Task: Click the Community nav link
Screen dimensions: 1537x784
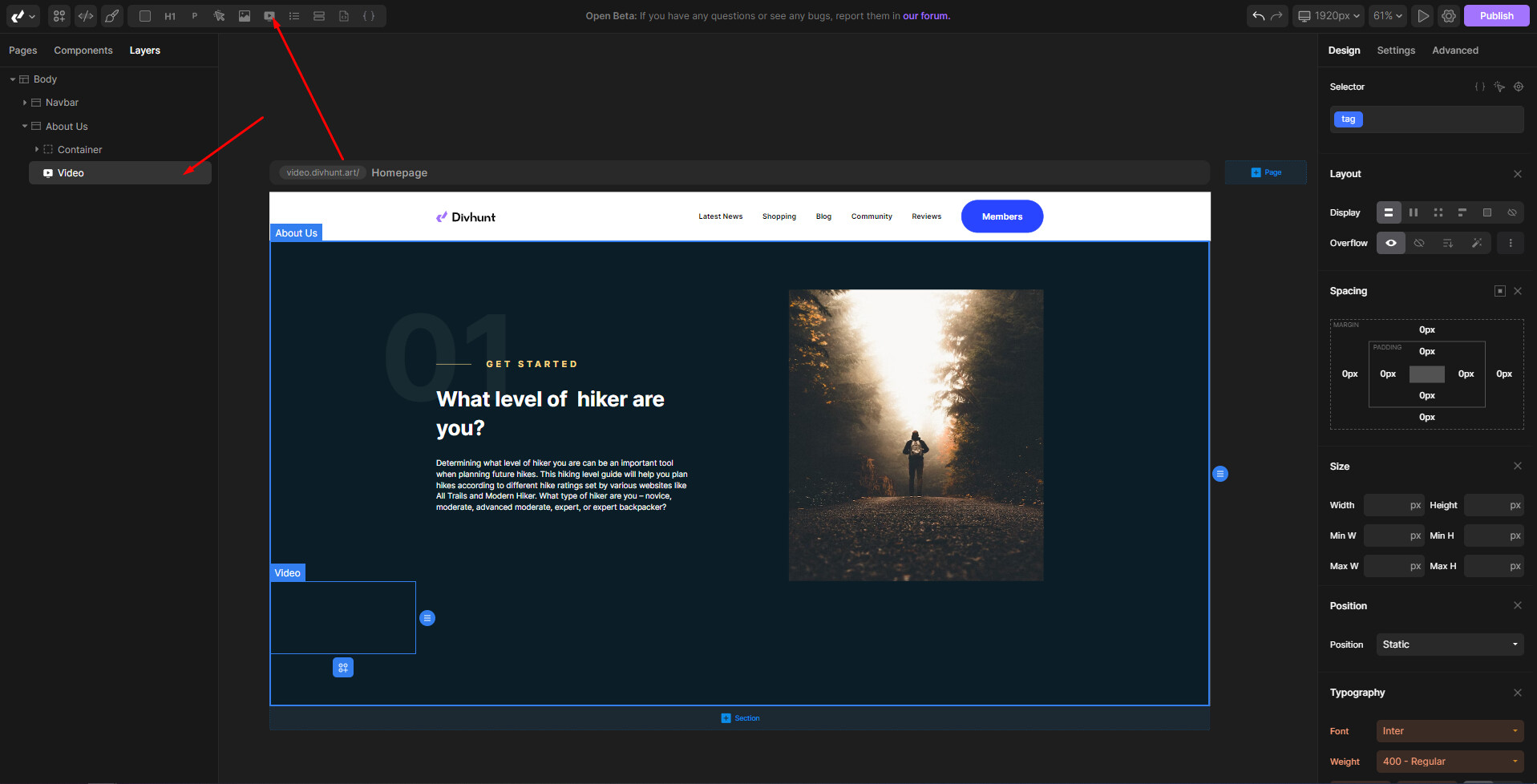Action: click(x=872, y=216)
